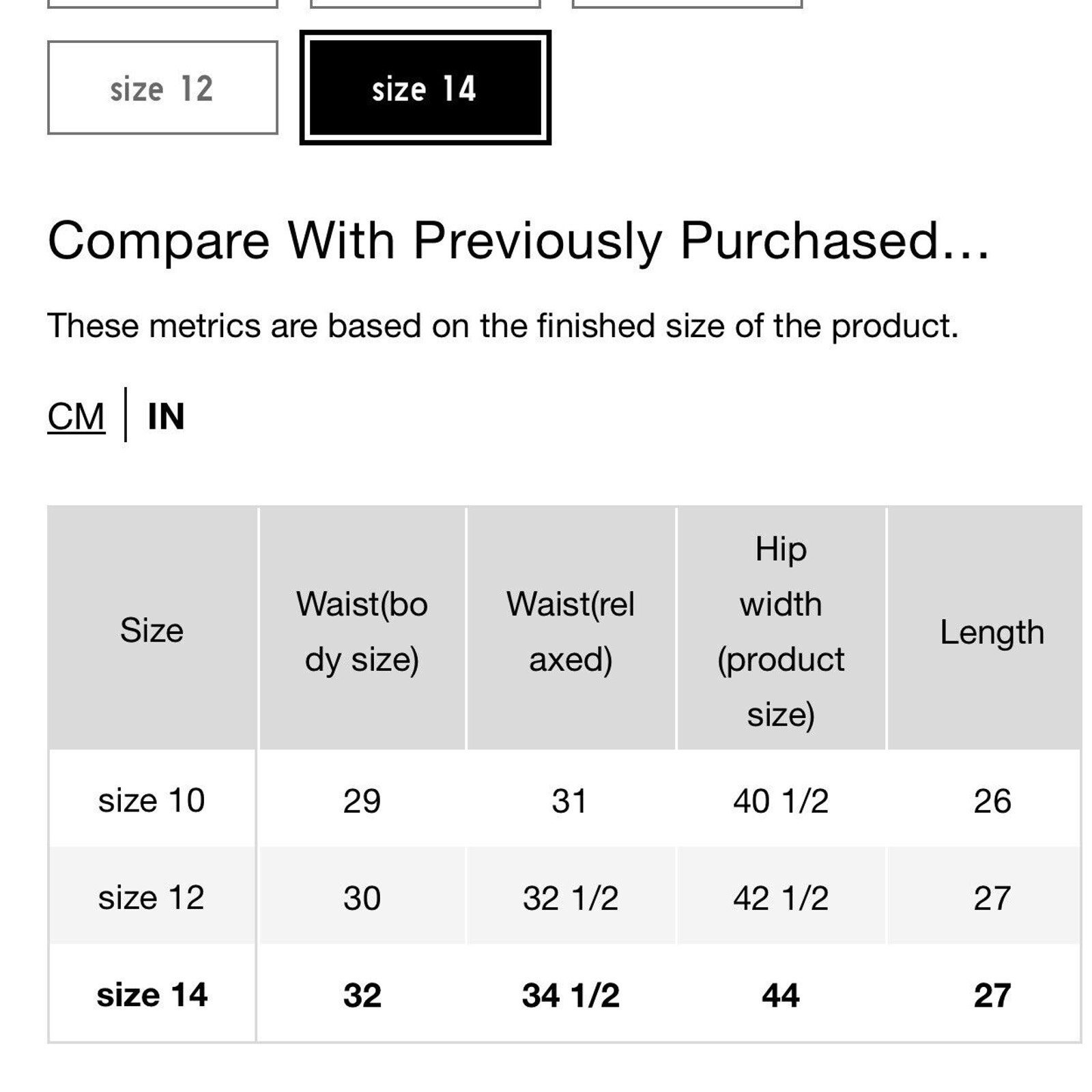The width and height of the screenshot is (1092, 1092).
Task: Select the size 12 table row label
Action: [x=152, y=897]
